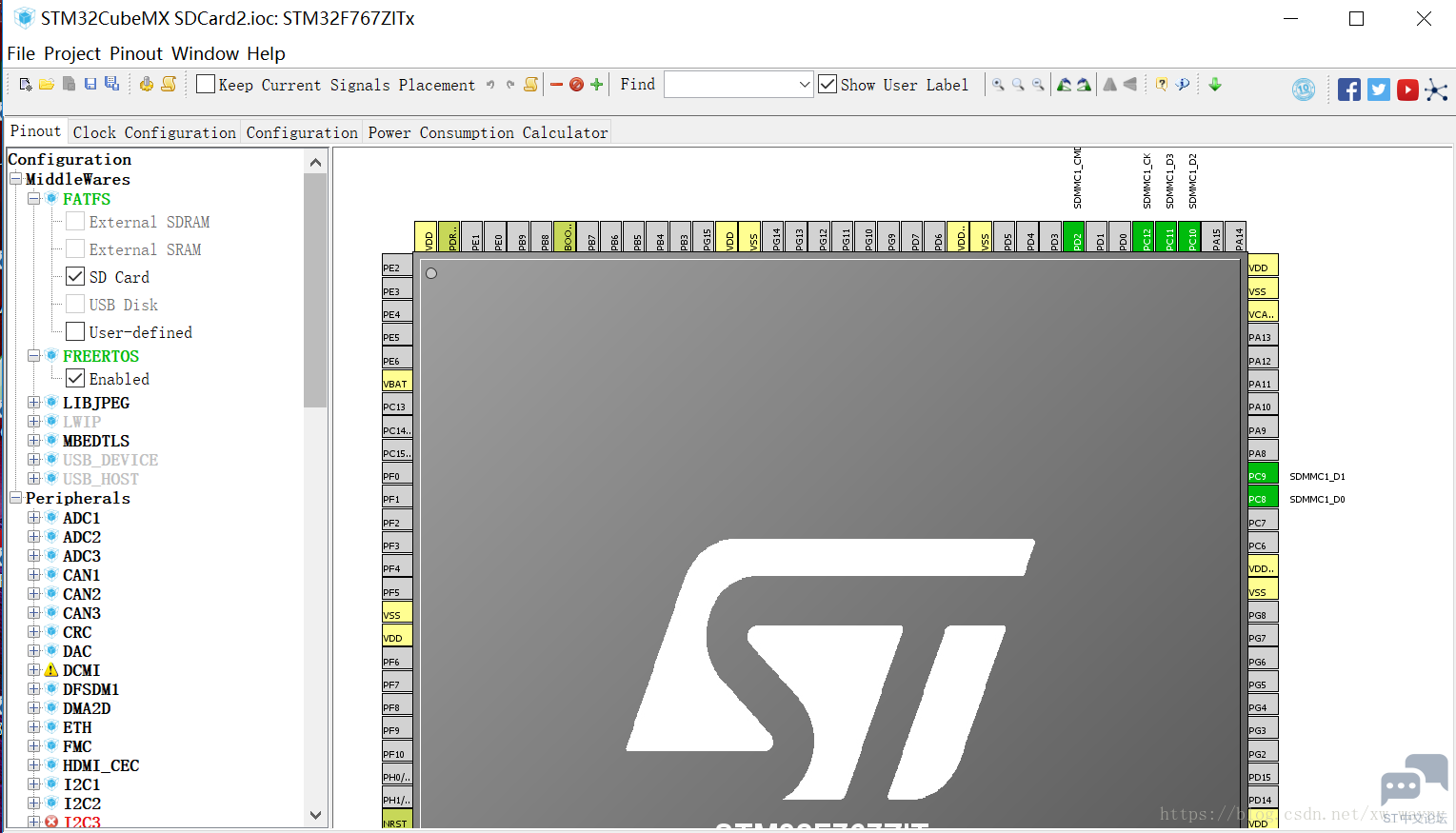Screen dimensions: 1456x833
Task: Zoom out of the chip view
Action: coord(1038,85)
